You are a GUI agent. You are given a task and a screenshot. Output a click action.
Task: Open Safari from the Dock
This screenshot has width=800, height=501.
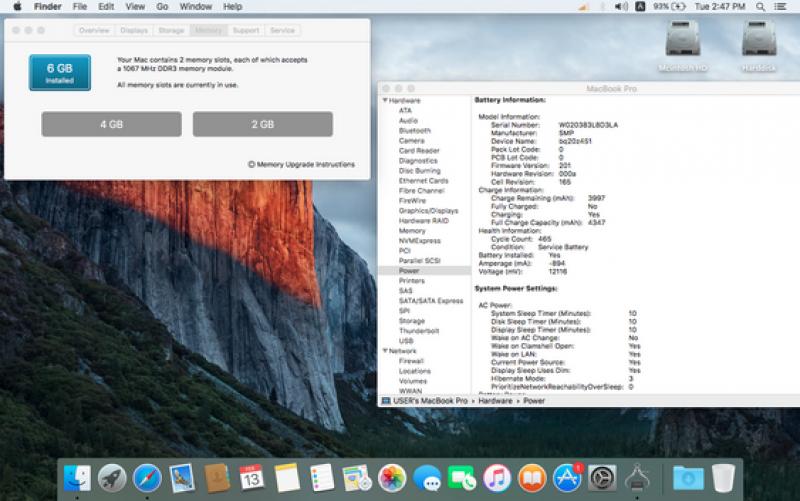(x=147, y=478)
